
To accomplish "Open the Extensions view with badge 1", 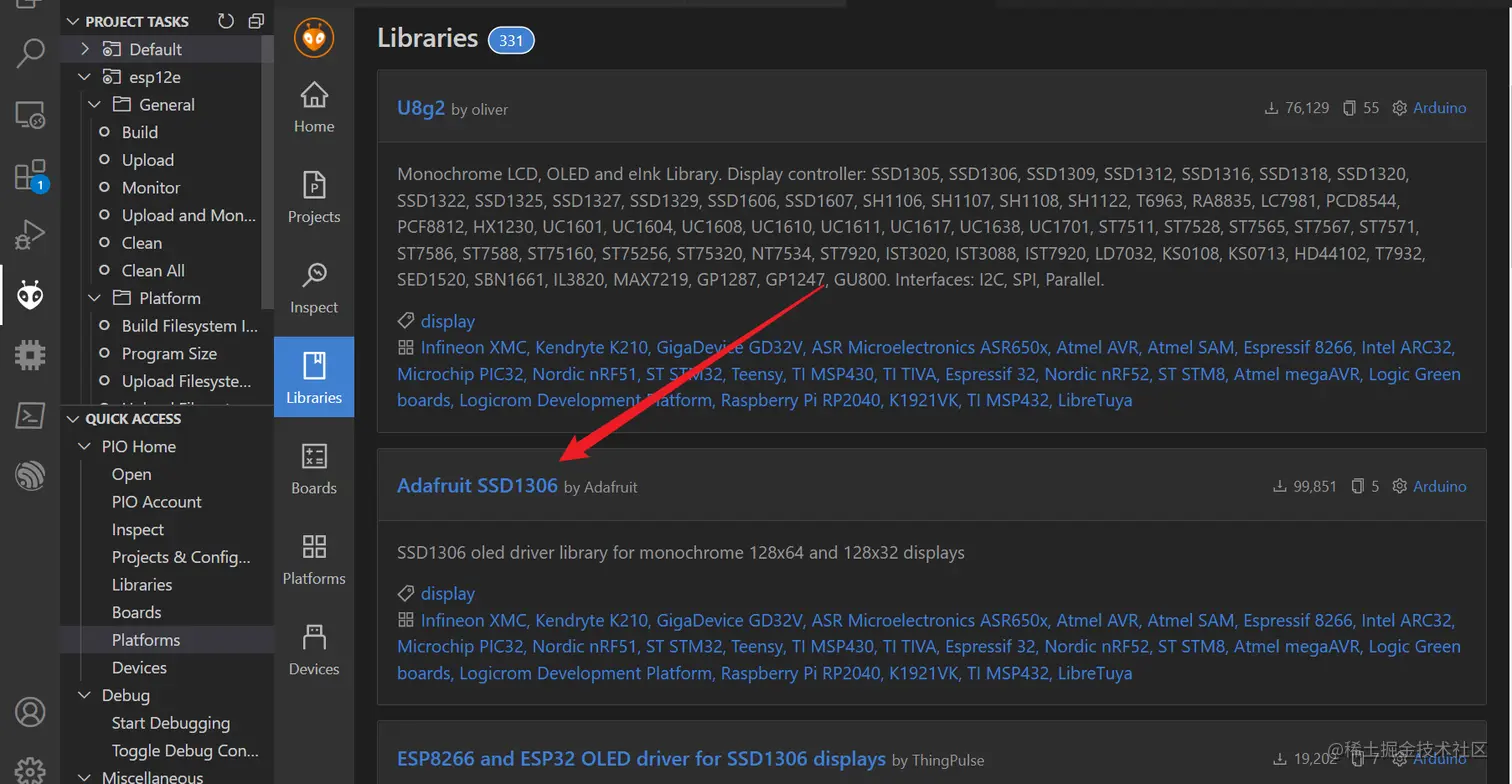I will pyautogui.click(x=31, y=176).
